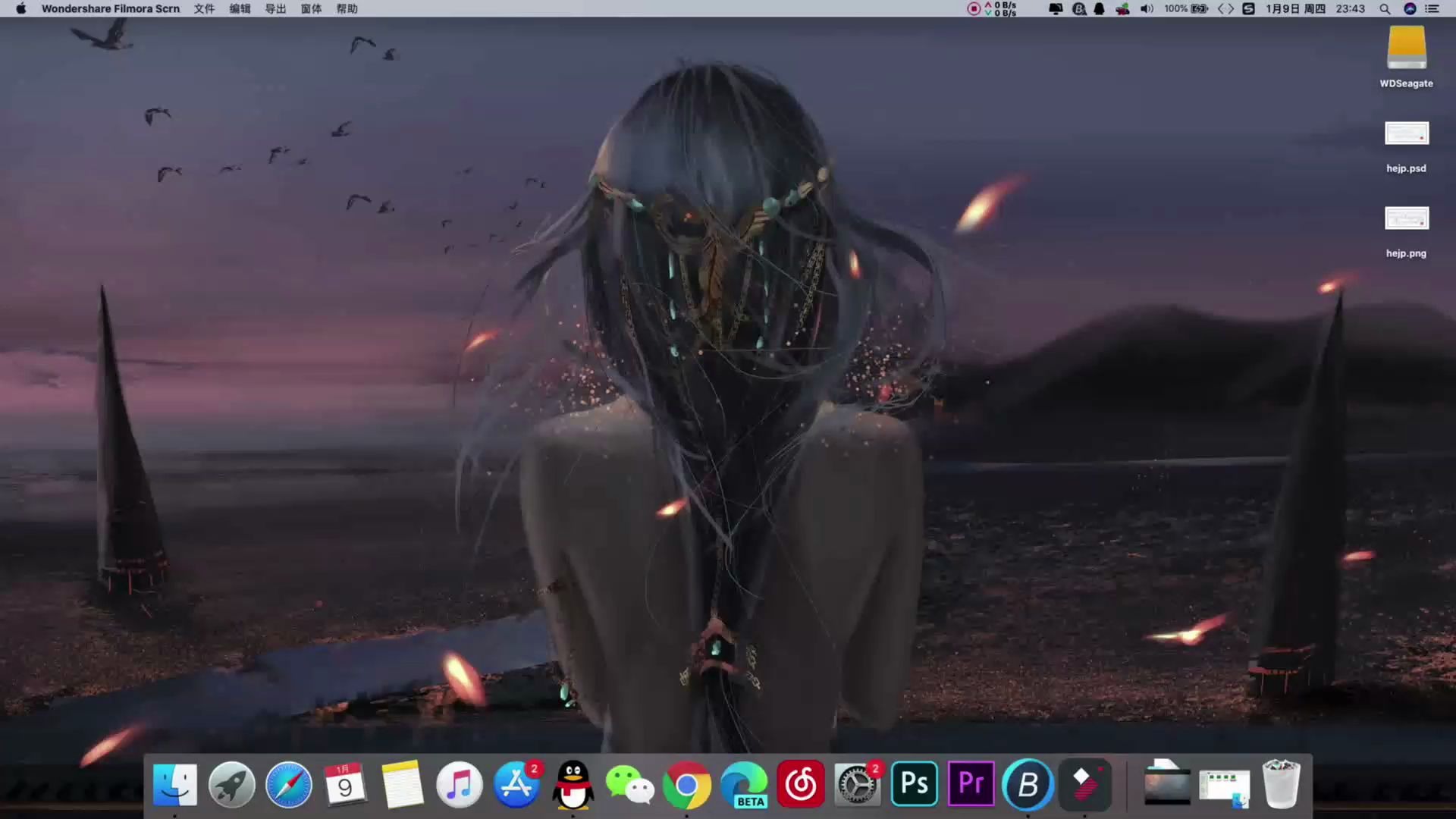
Task: Open the 文件 menu of Wondershare Filmora Scrn
Action: 203,9
